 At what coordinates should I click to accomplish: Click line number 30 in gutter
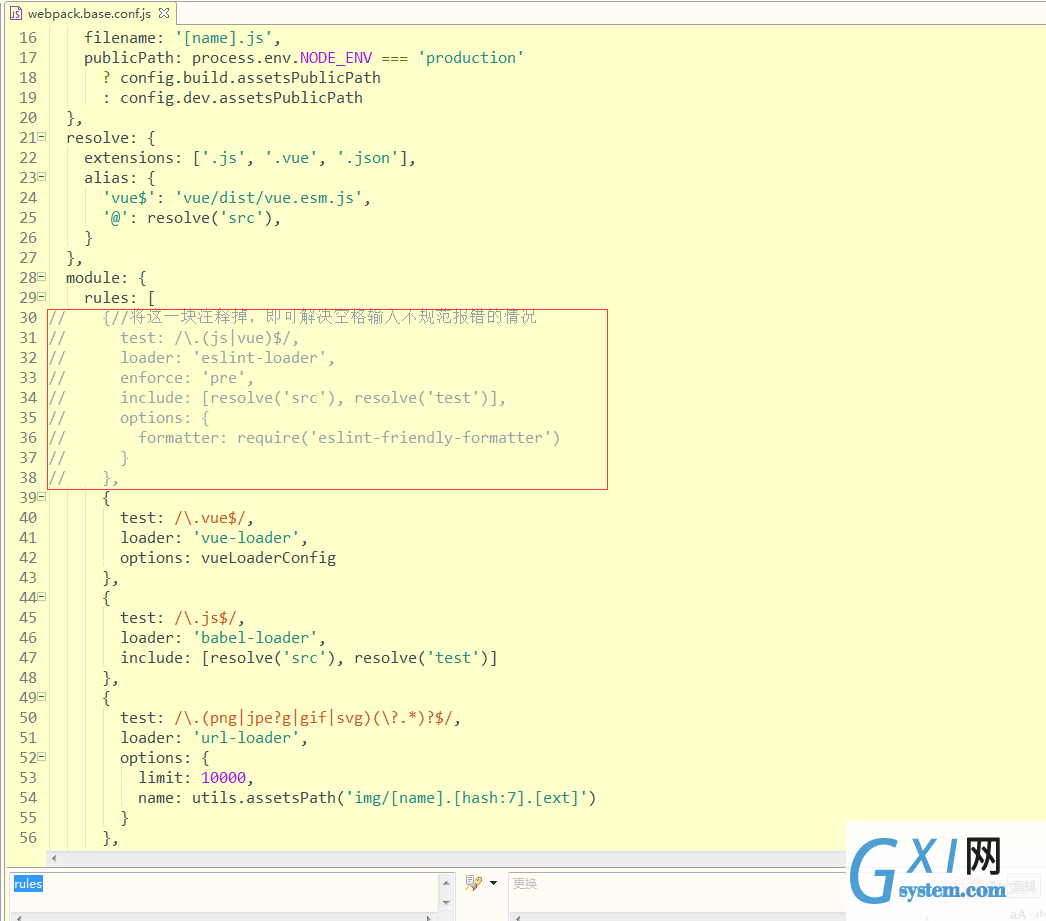(28, 318)
